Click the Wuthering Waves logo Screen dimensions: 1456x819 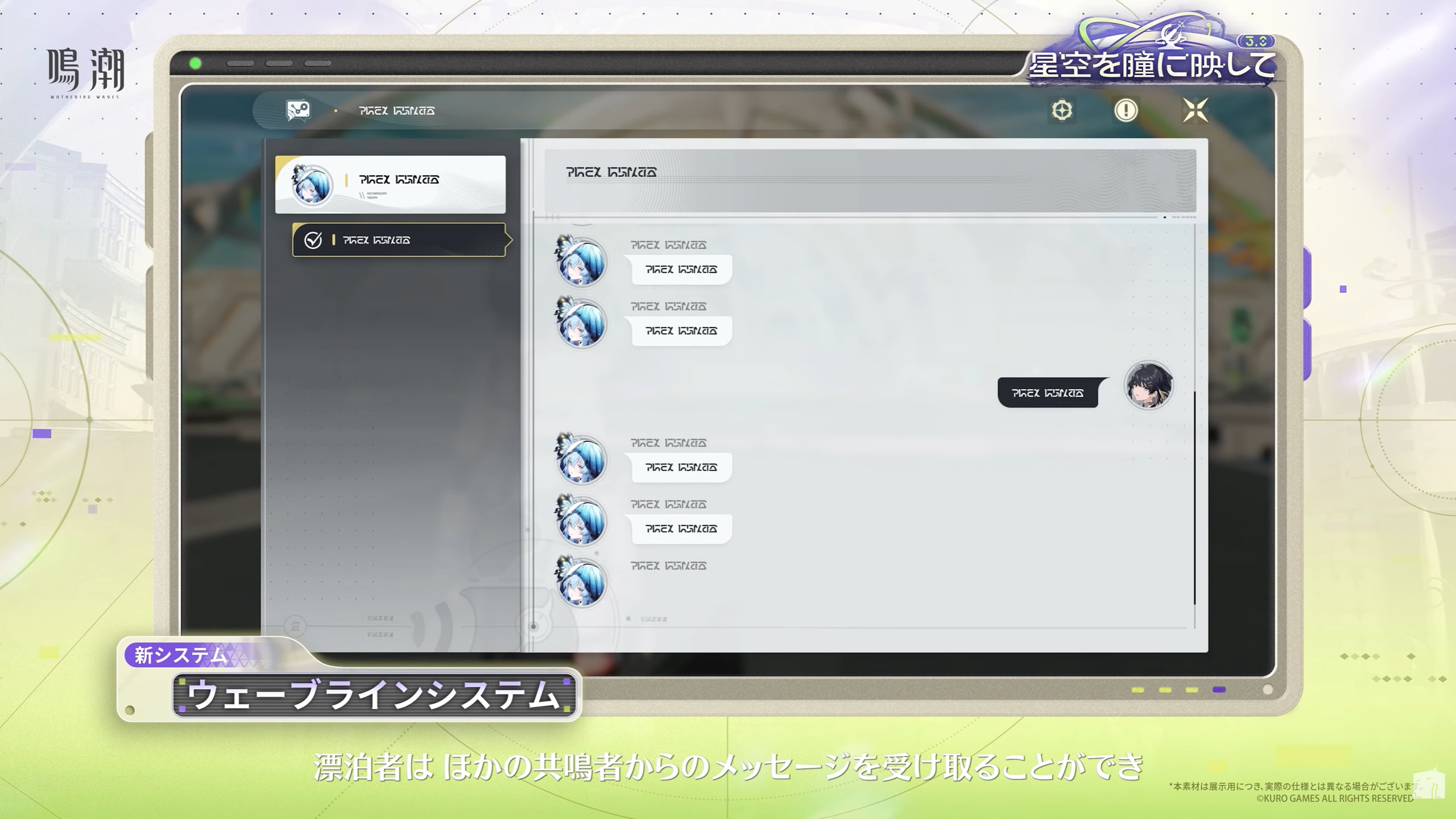[85, 73]
